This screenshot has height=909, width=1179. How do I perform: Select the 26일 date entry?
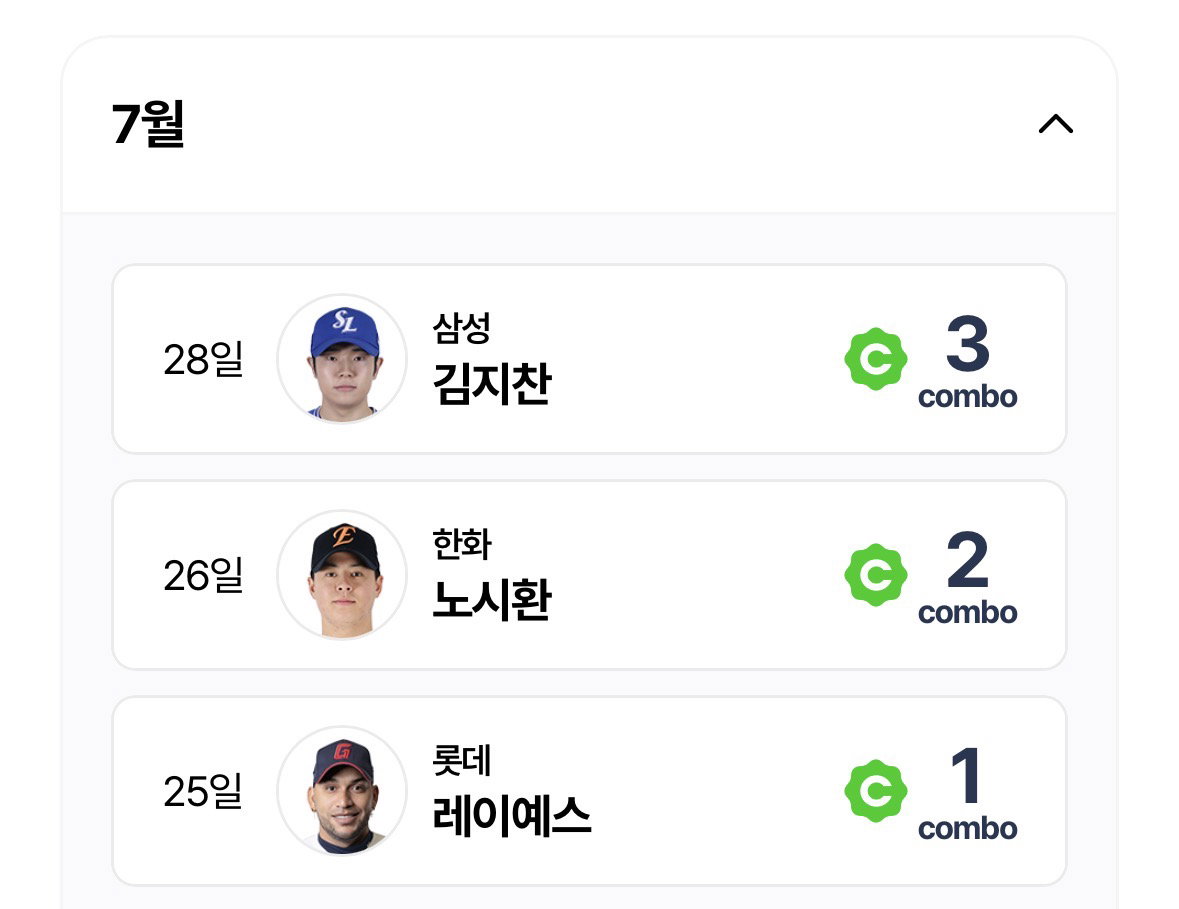pos(203,575)
